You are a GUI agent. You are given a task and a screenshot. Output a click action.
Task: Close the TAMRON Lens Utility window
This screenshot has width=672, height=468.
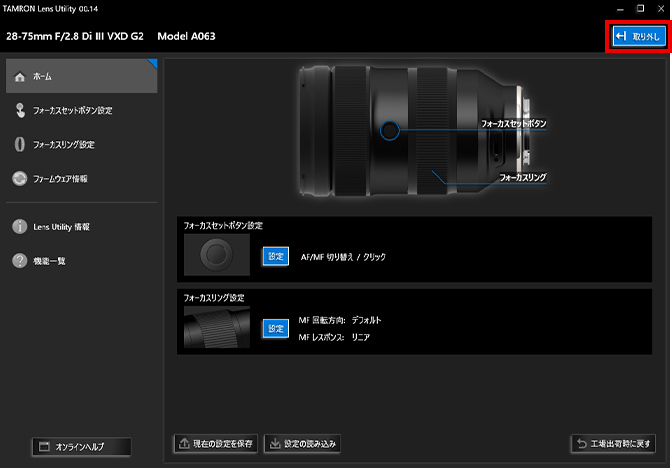tap(661, 9)
